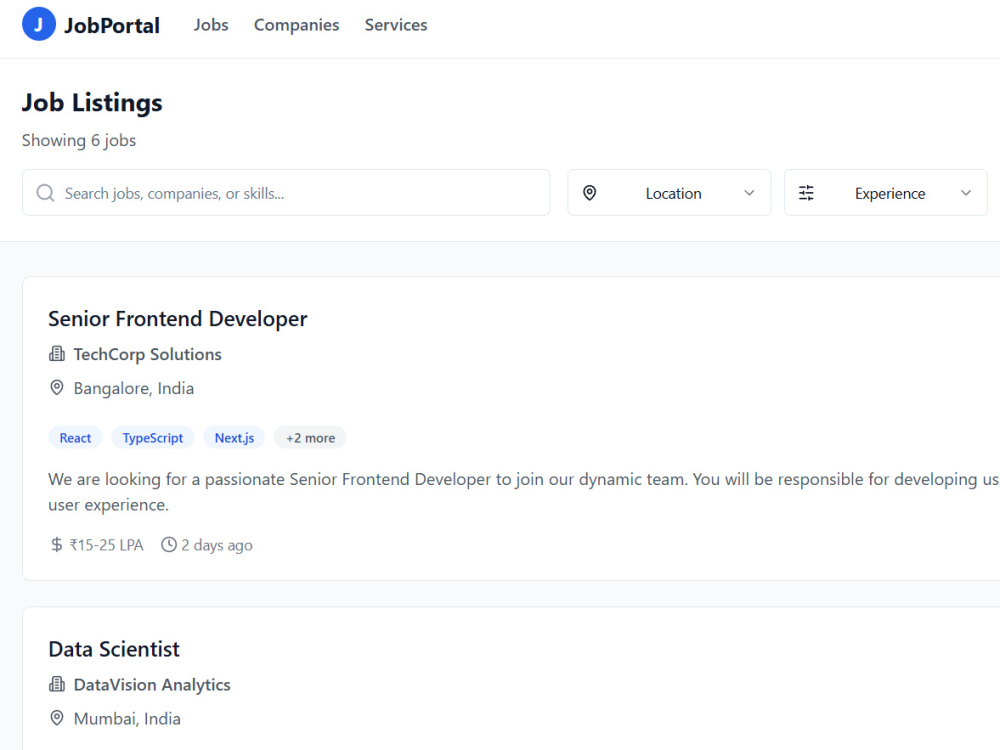Image resolution: width=1000 pixels, height=750 pixels.
Task: Click location pin beside Mumbai, India
Action: click(x=57, y=718)
